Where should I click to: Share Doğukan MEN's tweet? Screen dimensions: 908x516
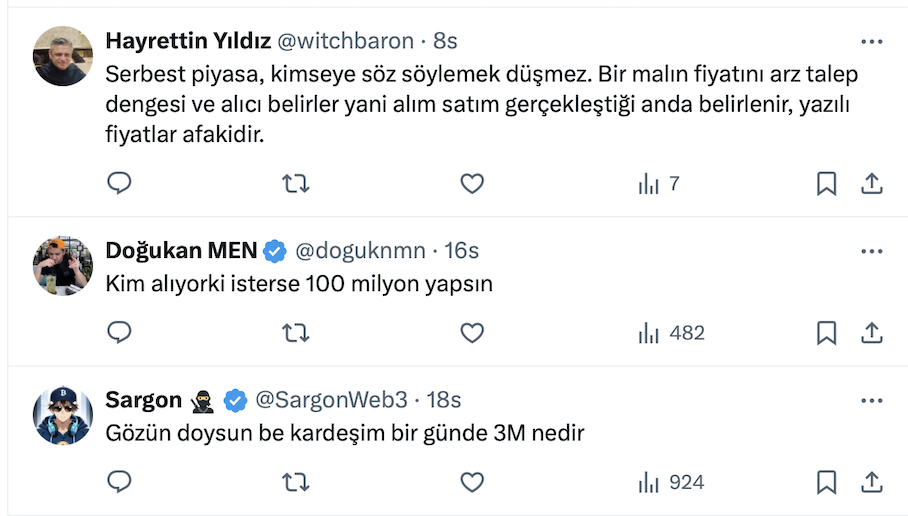point(871,332)
